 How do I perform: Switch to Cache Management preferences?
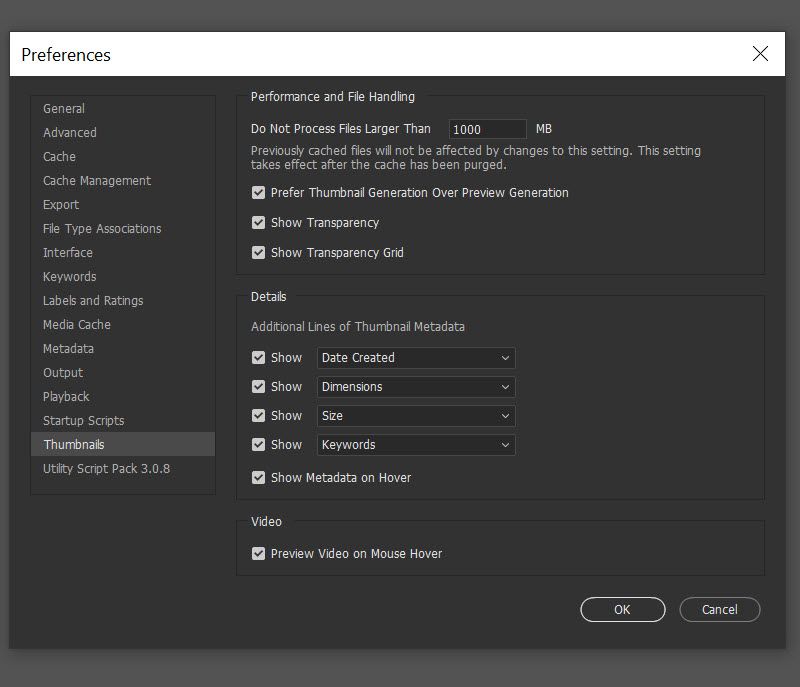(x=97, y=181)
